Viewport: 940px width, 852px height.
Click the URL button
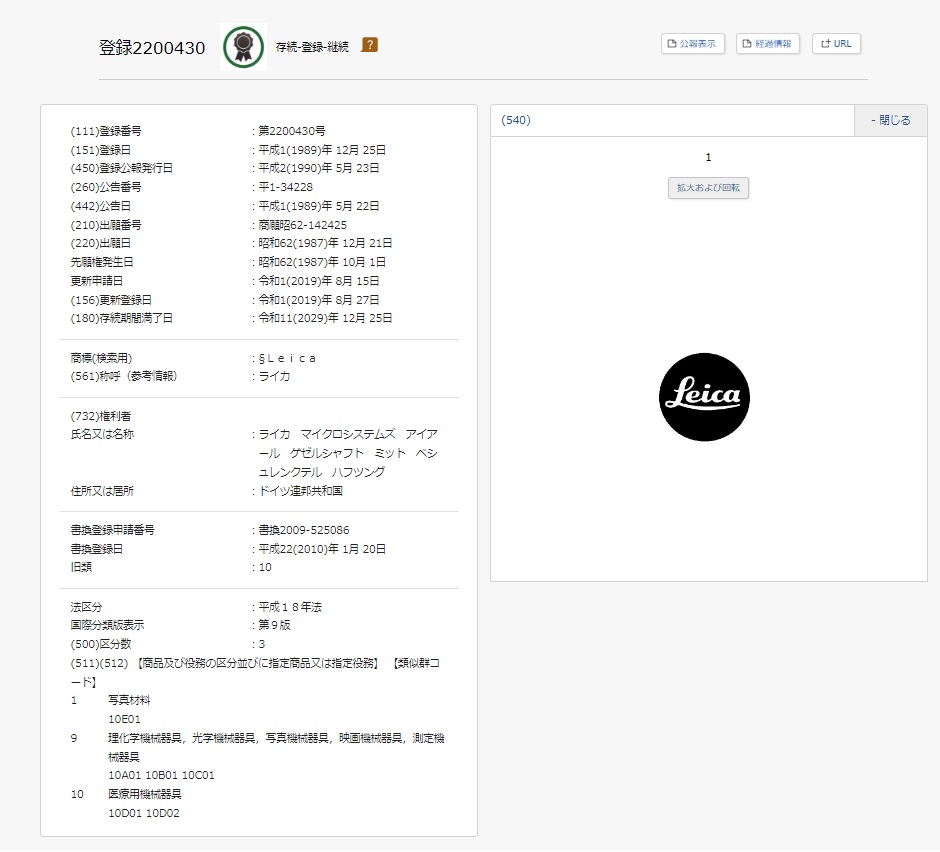pyautogui.click(x=836, y=44)
